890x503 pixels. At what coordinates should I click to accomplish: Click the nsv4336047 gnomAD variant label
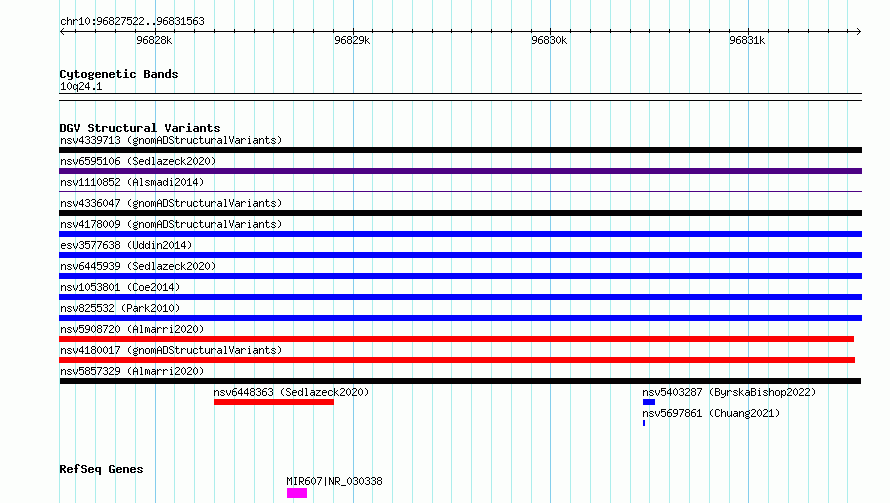pos(171,203)
